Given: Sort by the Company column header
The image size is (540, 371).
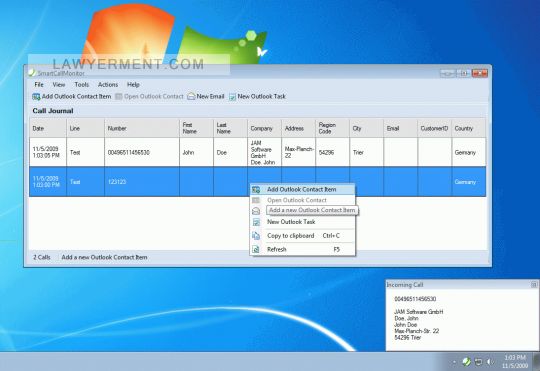Looking at the screenshot, I should pyautogui.click(x=264, y=128).
